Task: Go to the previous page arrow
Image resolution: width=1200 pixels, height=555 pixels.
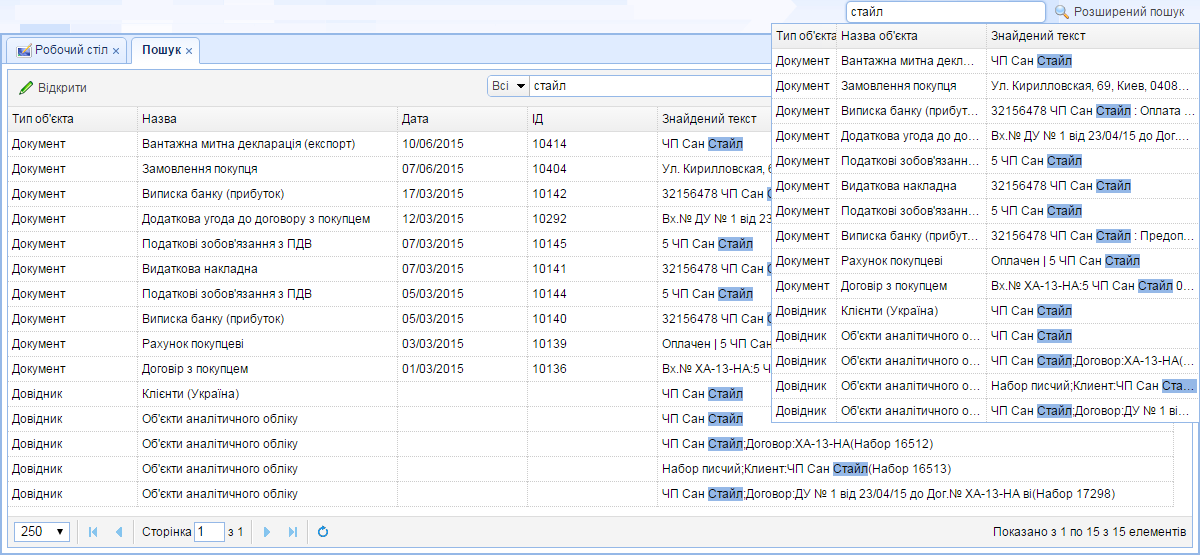Action: point(119,532)
